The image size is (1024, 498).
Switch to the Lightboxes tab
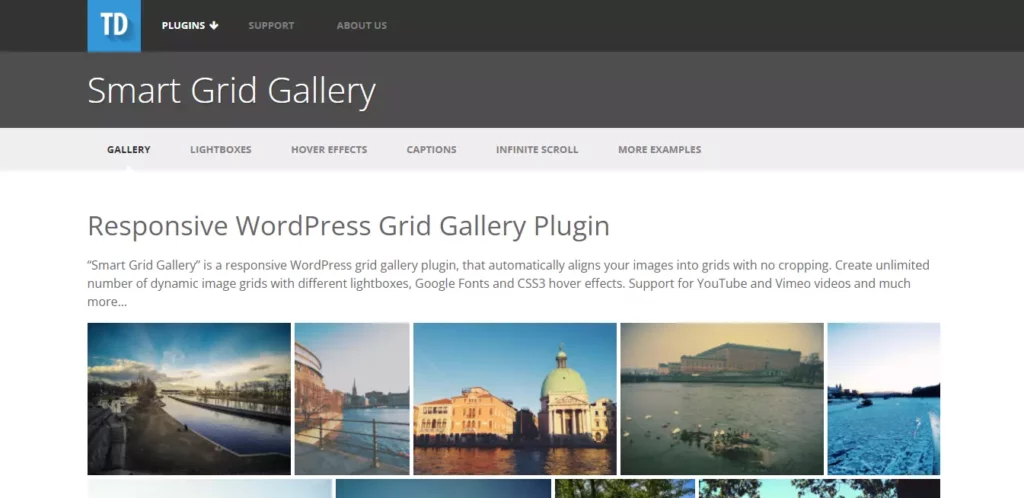(221, 150)
